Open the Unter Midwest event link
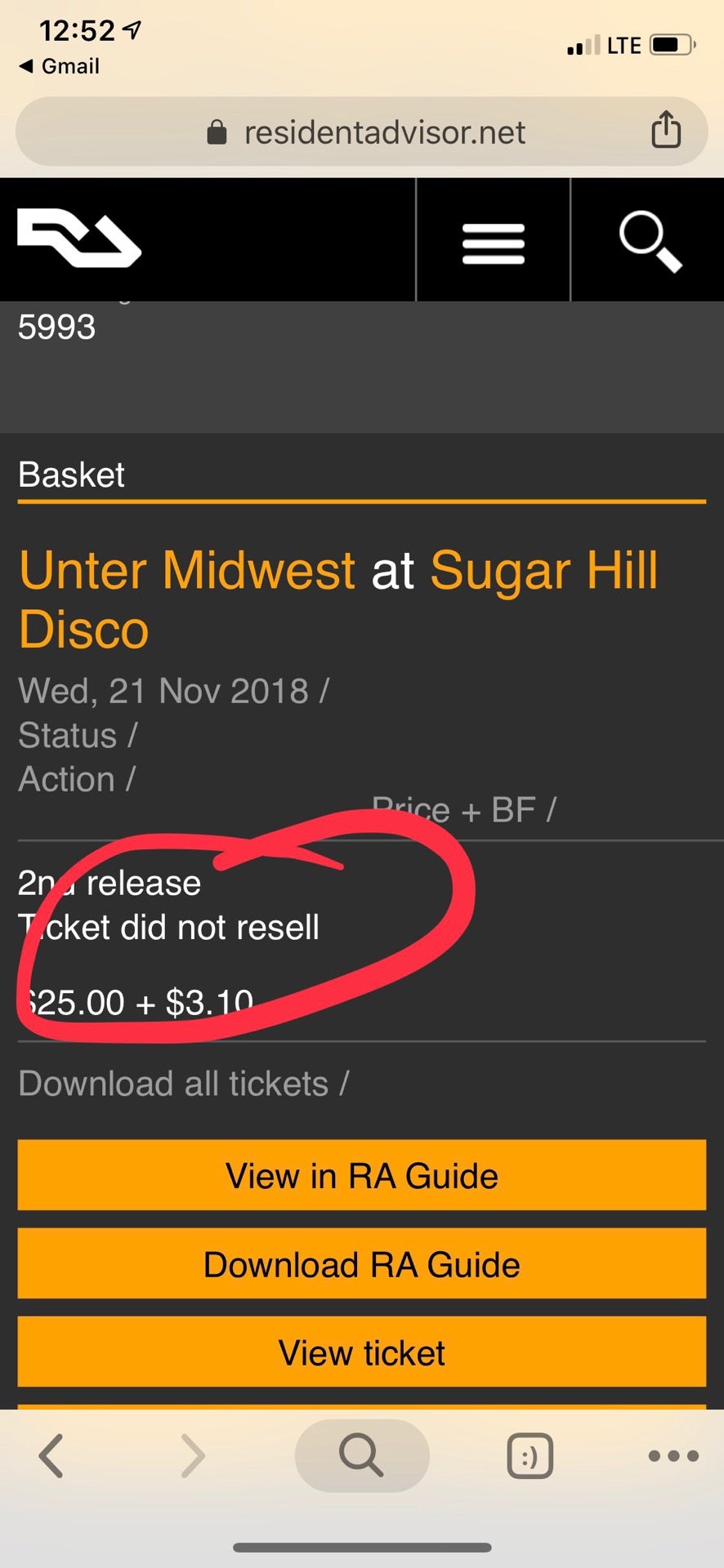The width and height of the screenshot is (724, 1568). pos(187,569)
